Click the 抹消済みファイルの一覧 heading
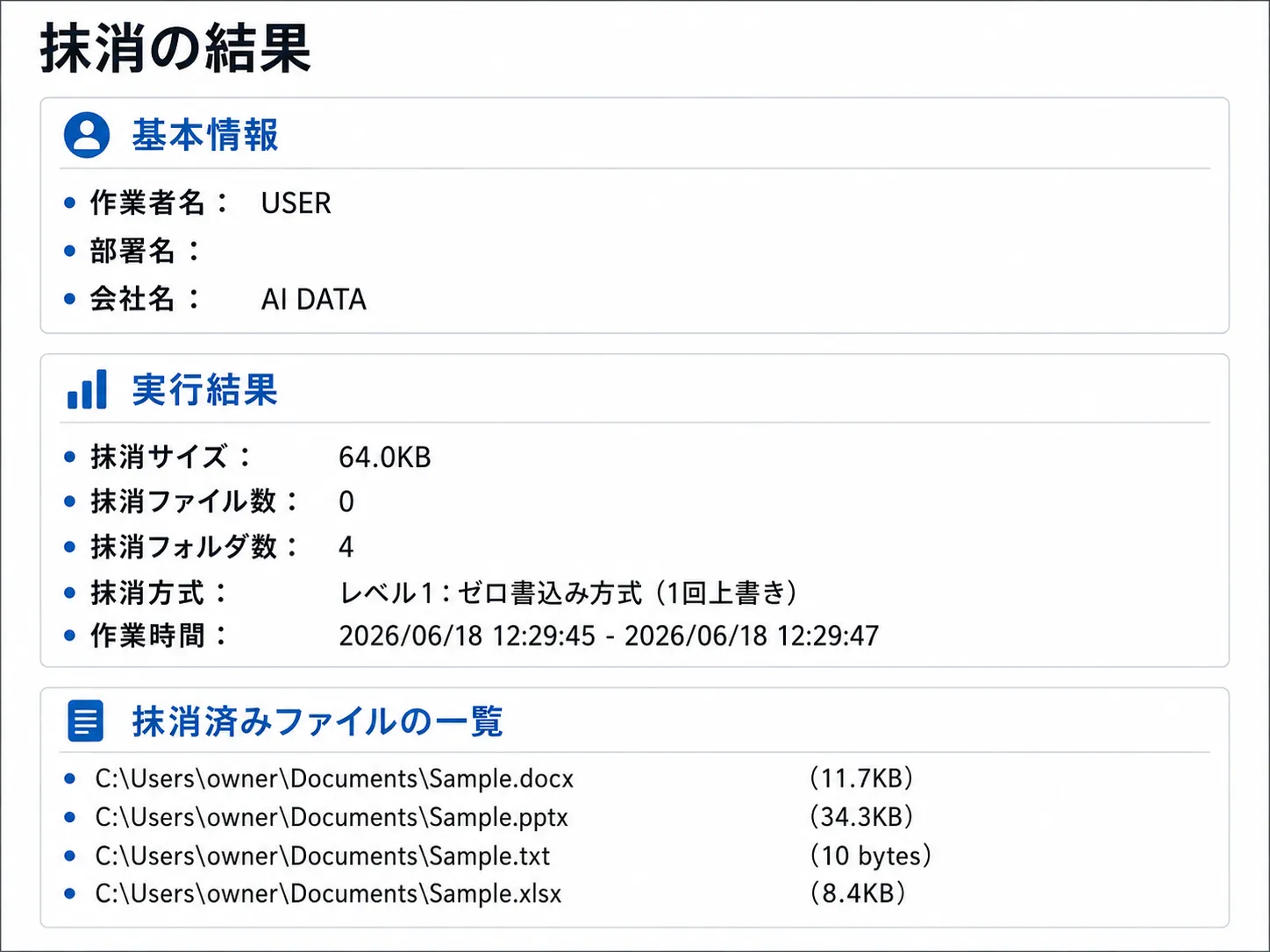Image resolution: width=1270 pixels, height=952 pixels. coord(317,721)
